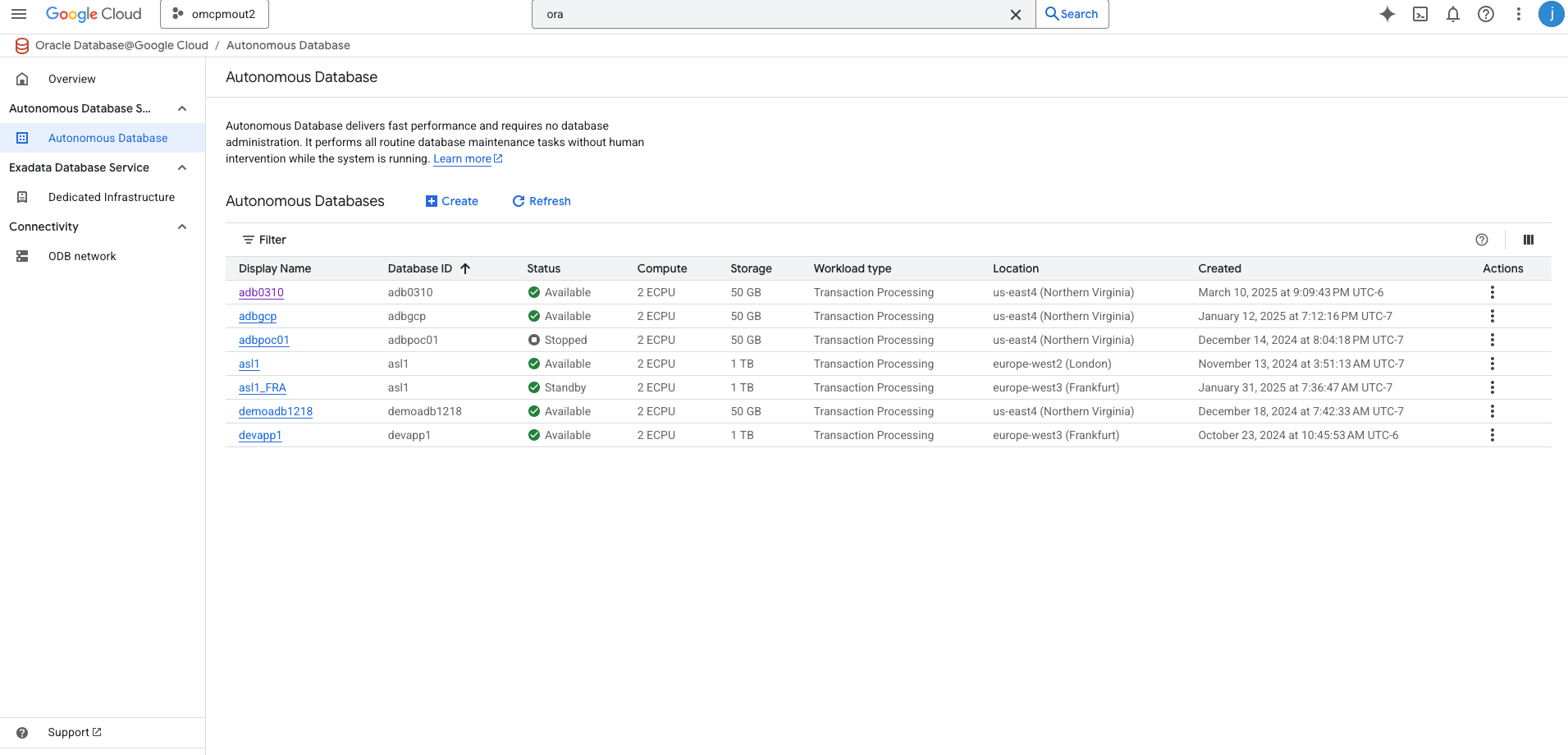
Task: Clear the search box text
Action: click(1016, 14)
